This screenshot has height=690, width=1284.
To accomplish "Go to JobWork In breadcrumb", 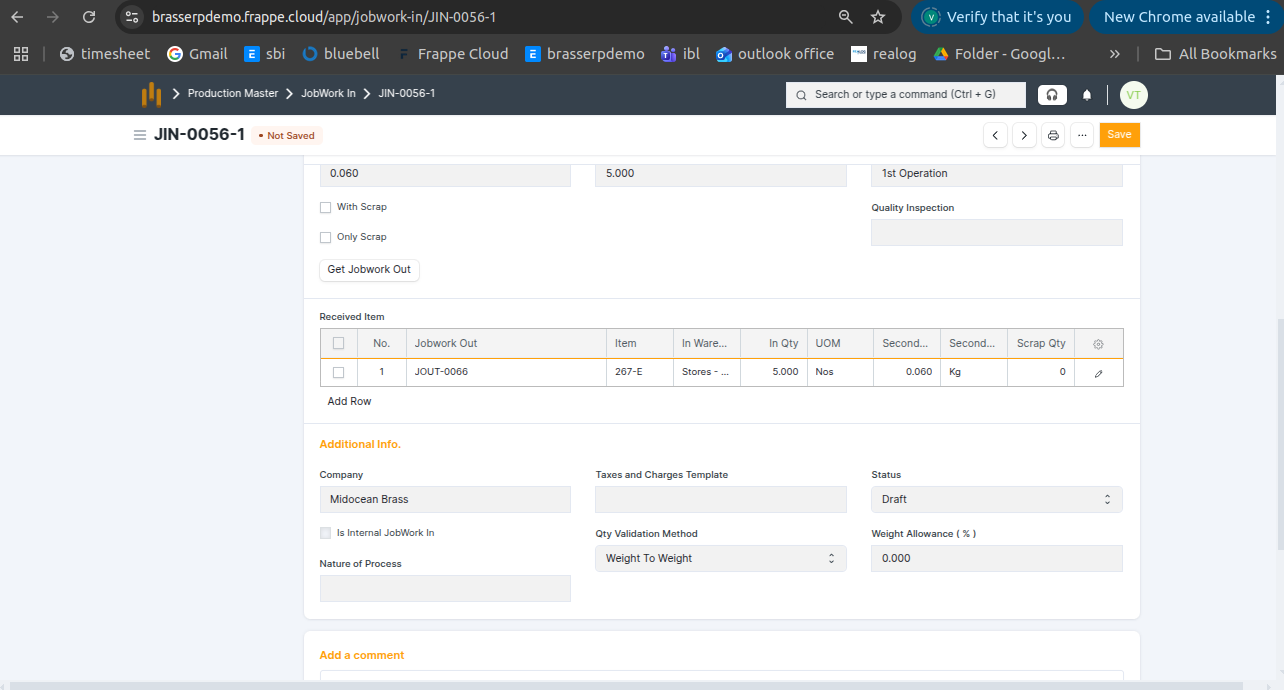I will [328, 94].
